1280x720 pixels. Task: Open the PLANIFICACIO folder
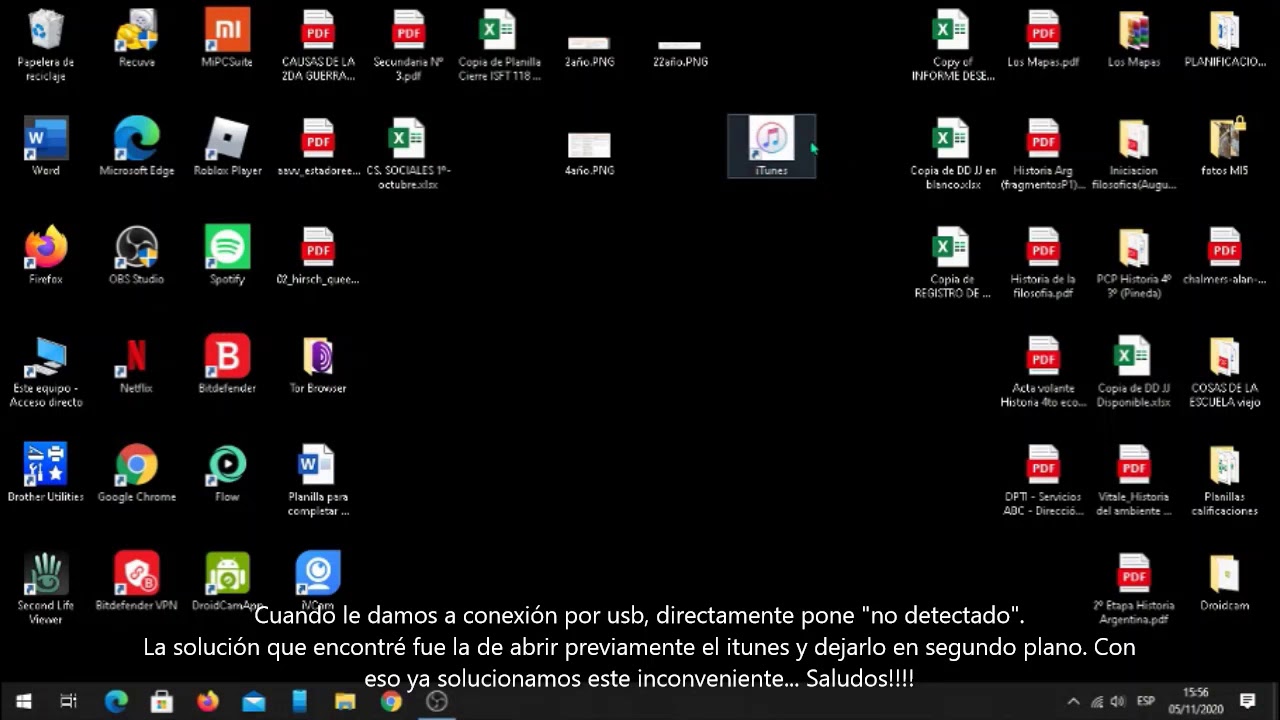tap(1225, 40)
